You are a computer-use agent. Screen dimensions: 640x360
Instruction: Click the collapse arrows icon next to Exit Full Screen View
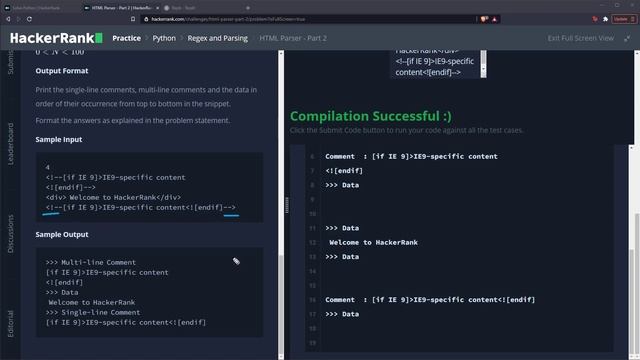point(627,38)
